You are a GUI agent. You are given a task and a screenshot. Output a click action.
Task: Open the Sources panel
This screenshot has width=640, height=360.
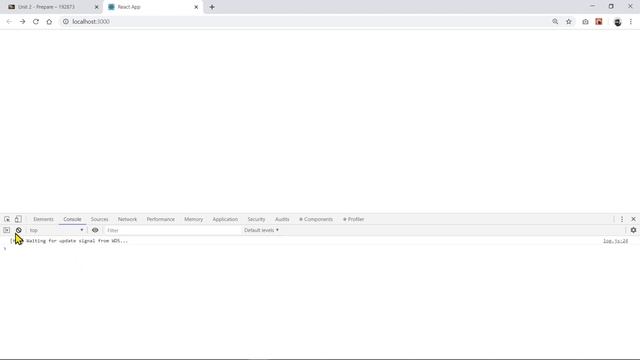(100, 219)
